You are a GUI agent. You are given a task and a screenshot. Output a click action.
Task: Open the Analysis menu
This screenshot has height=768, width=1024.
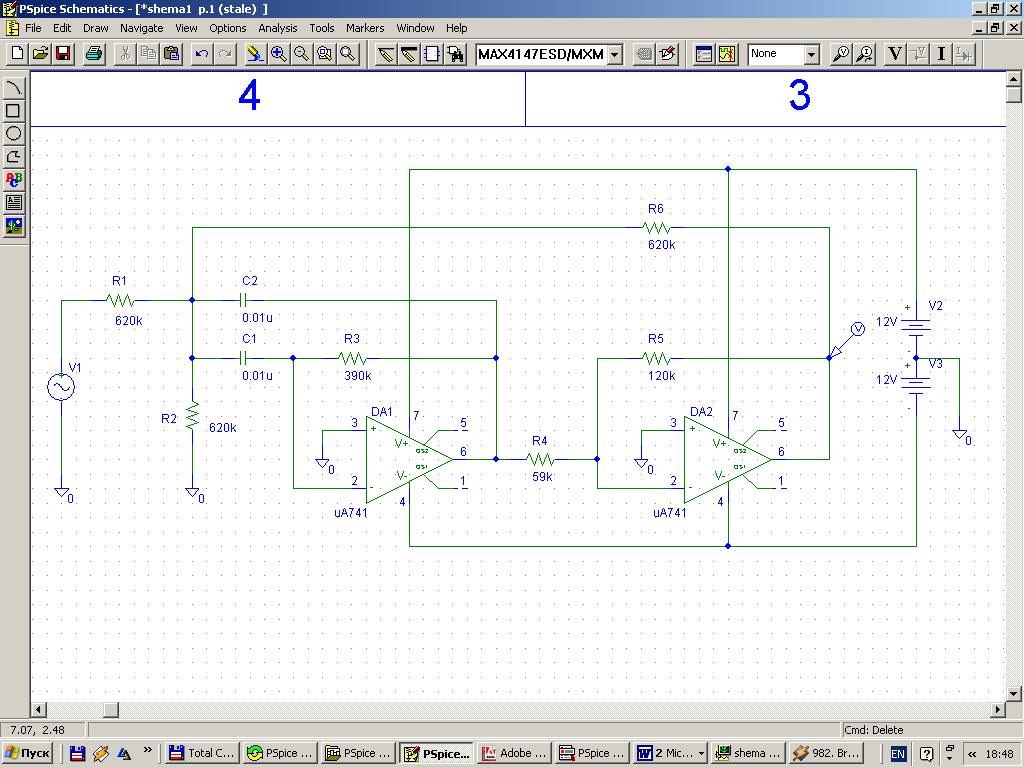click(277, 28)
